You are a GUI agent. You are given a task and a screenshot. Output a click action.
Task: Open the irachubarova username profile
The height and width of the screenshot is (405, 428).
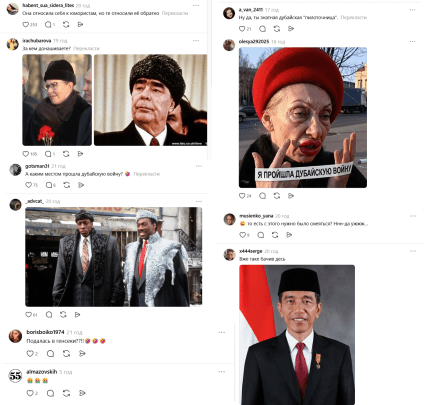coord(37,41)
